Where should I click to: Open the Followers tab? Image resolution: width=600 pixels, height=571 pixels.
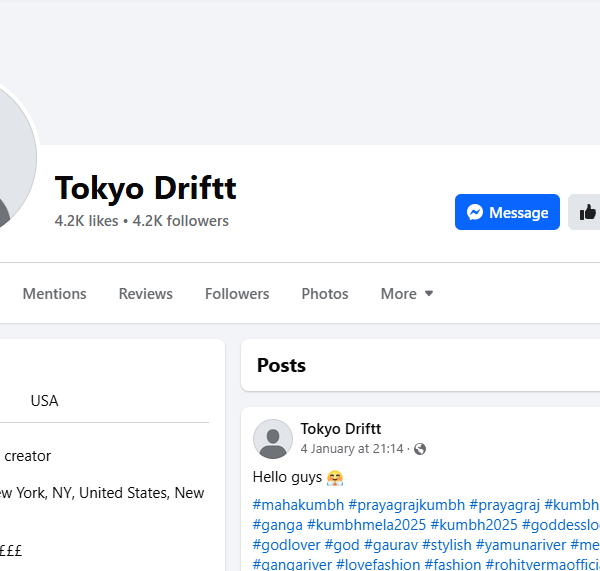click(x=237, y=294)
